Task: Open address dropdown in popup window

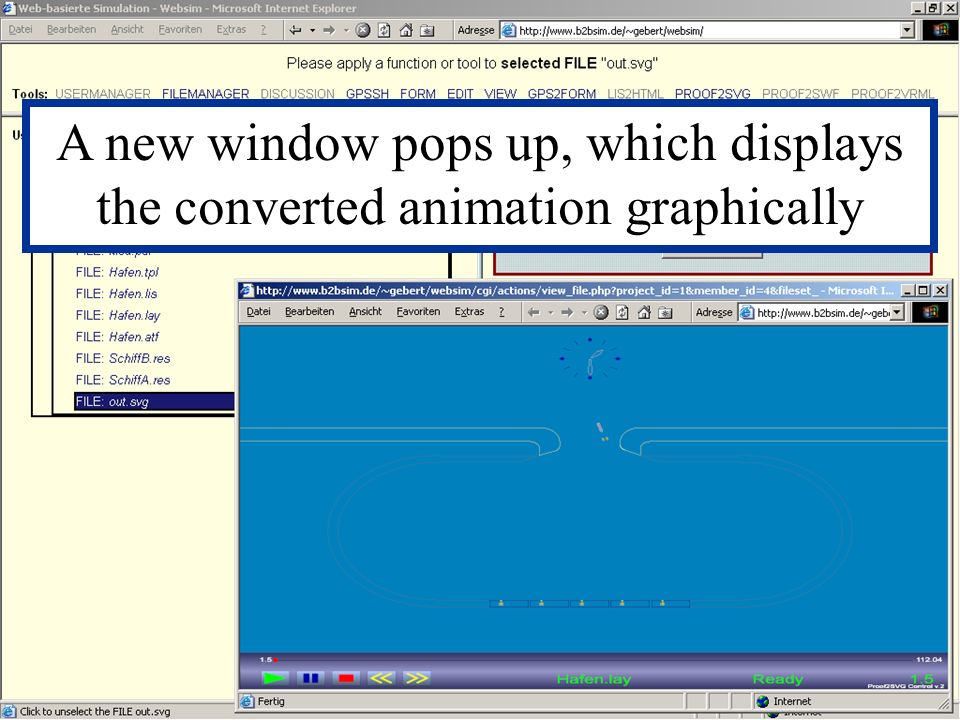Action: coord(897,312)
